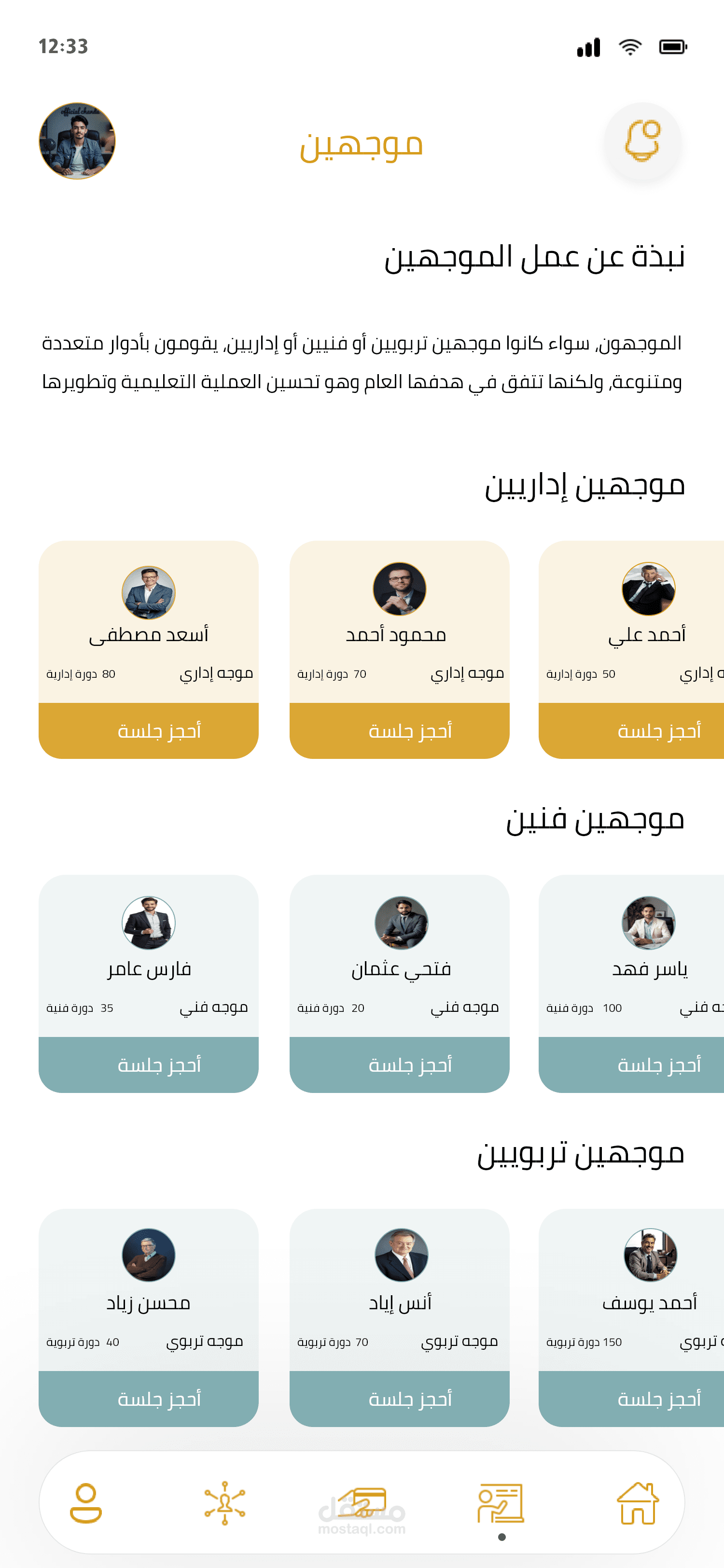724x1568 pixels.
Task: Open the mentors presentation board tab
Action: 500,1503
